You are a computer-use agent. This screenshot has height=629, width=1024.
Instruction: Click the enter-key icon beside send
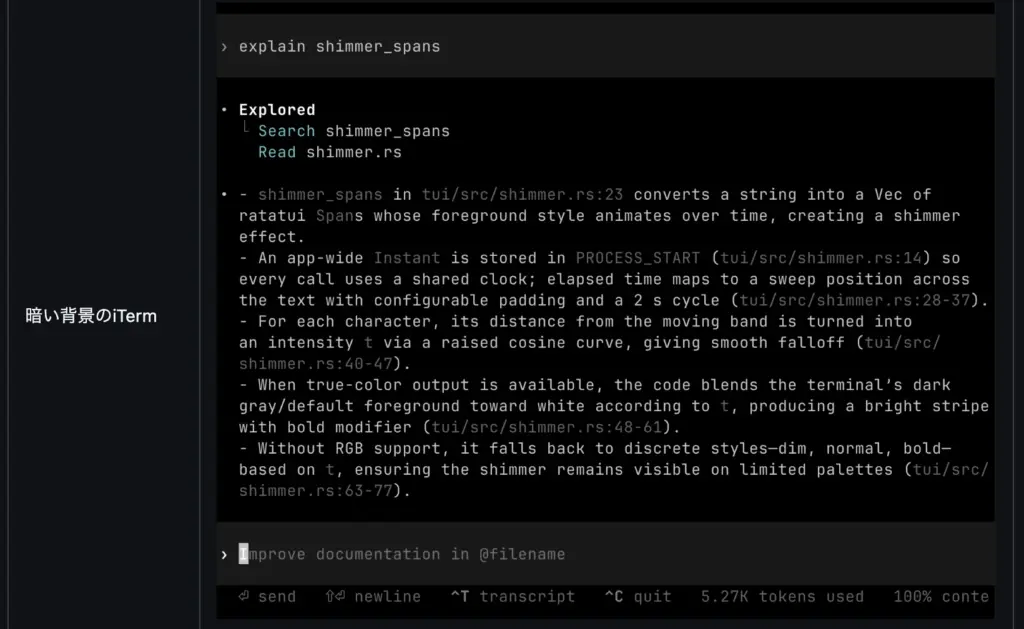tap(243, 597)
